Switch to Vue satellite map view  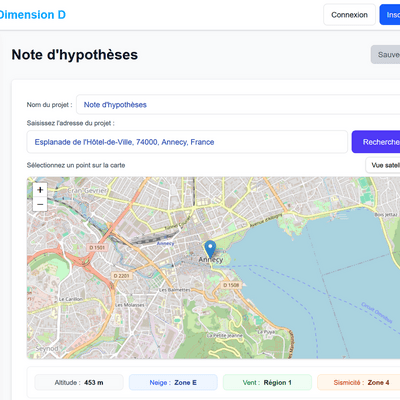tap(383, 165)
